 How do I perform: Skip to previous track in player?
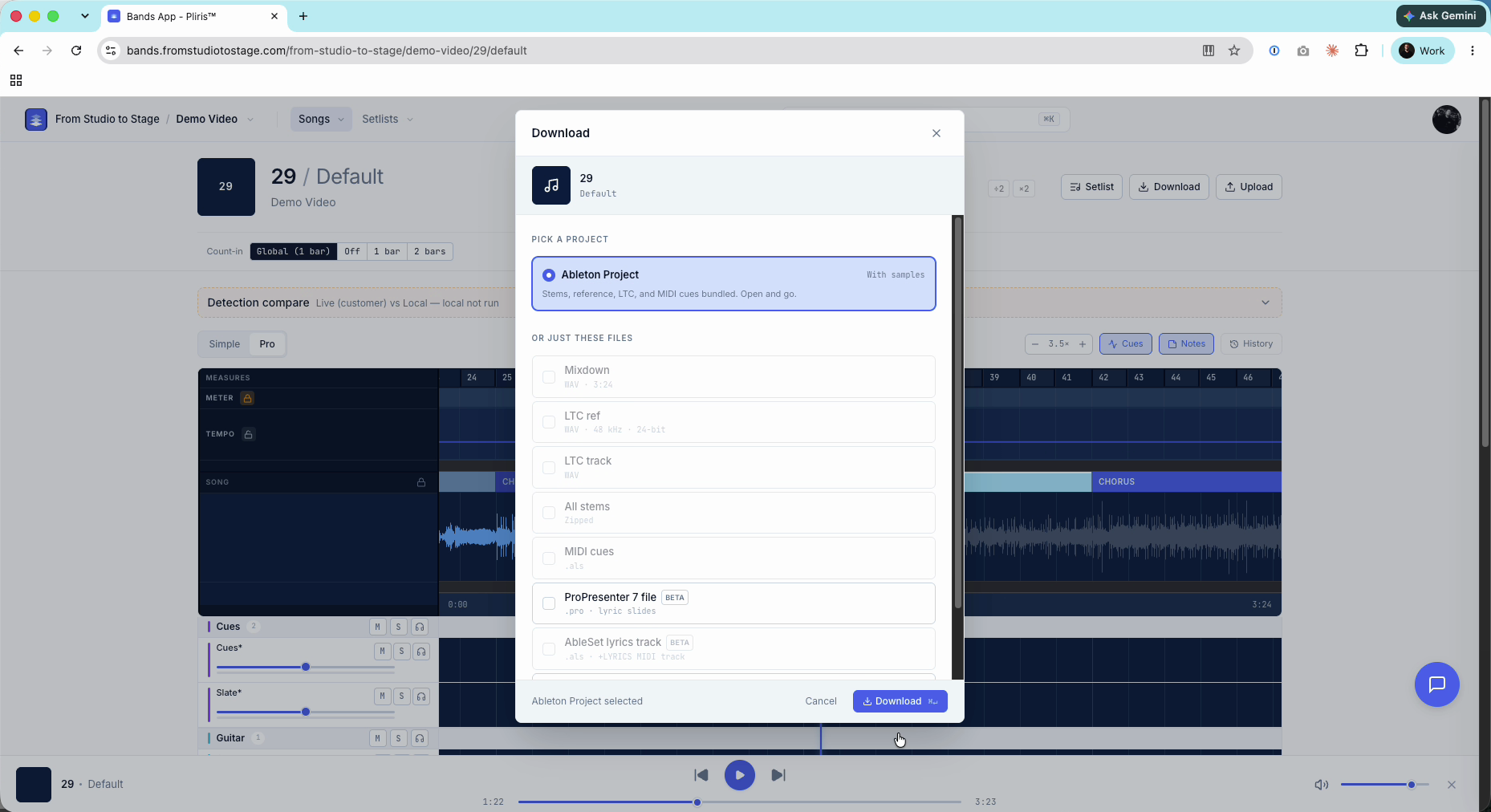pos(701,775)
